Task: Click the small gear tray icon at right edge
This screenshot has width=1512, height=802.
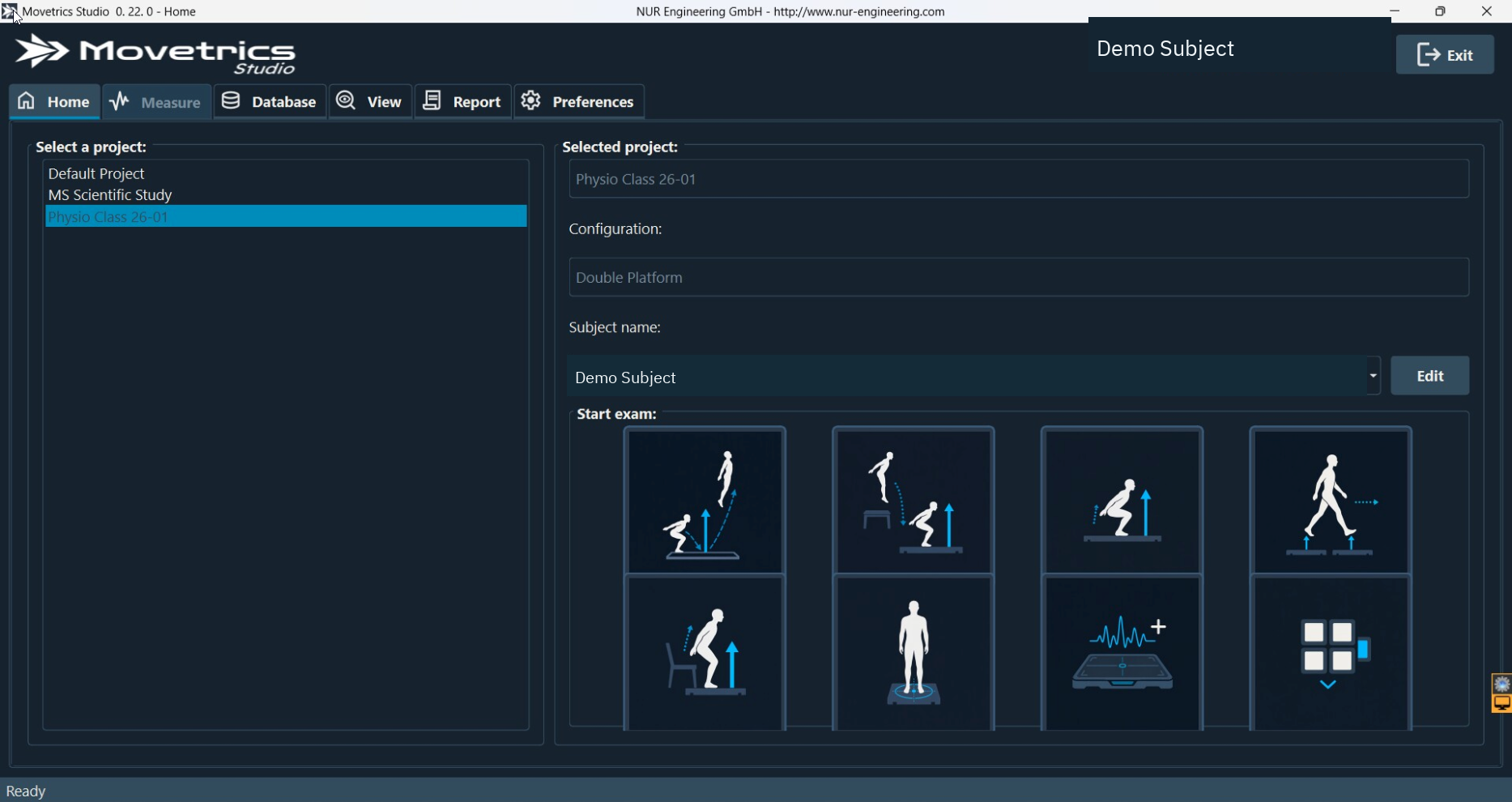Action: 1502,685
